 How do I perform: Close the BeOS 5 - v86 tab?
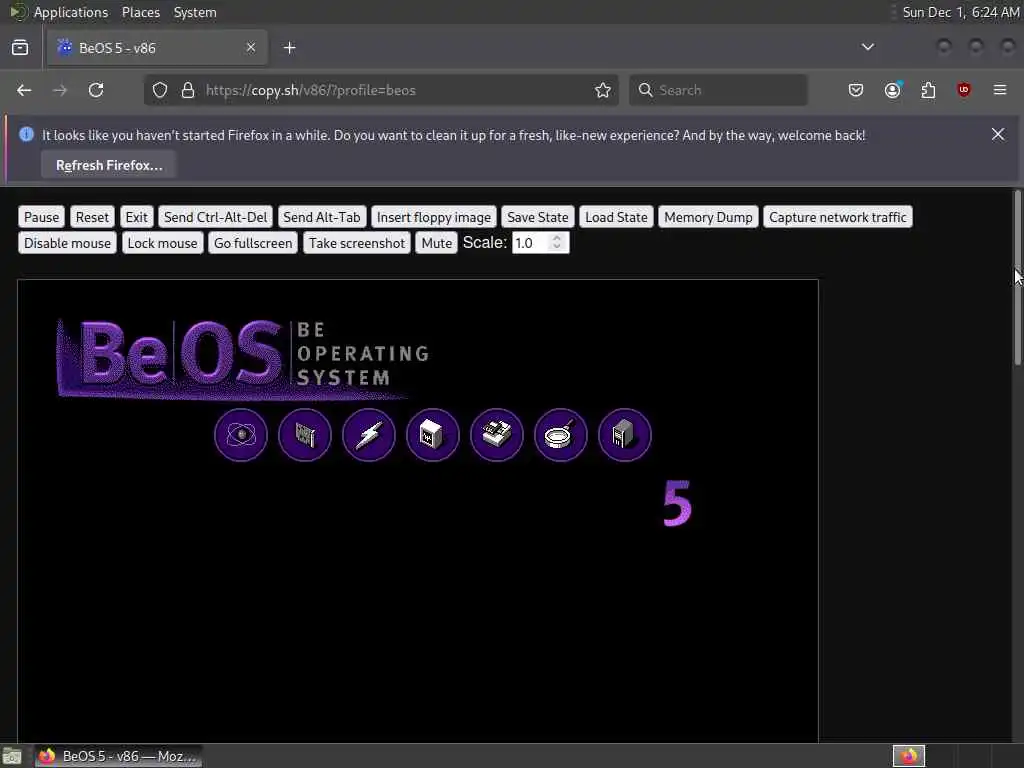click(x=251, y=47)
